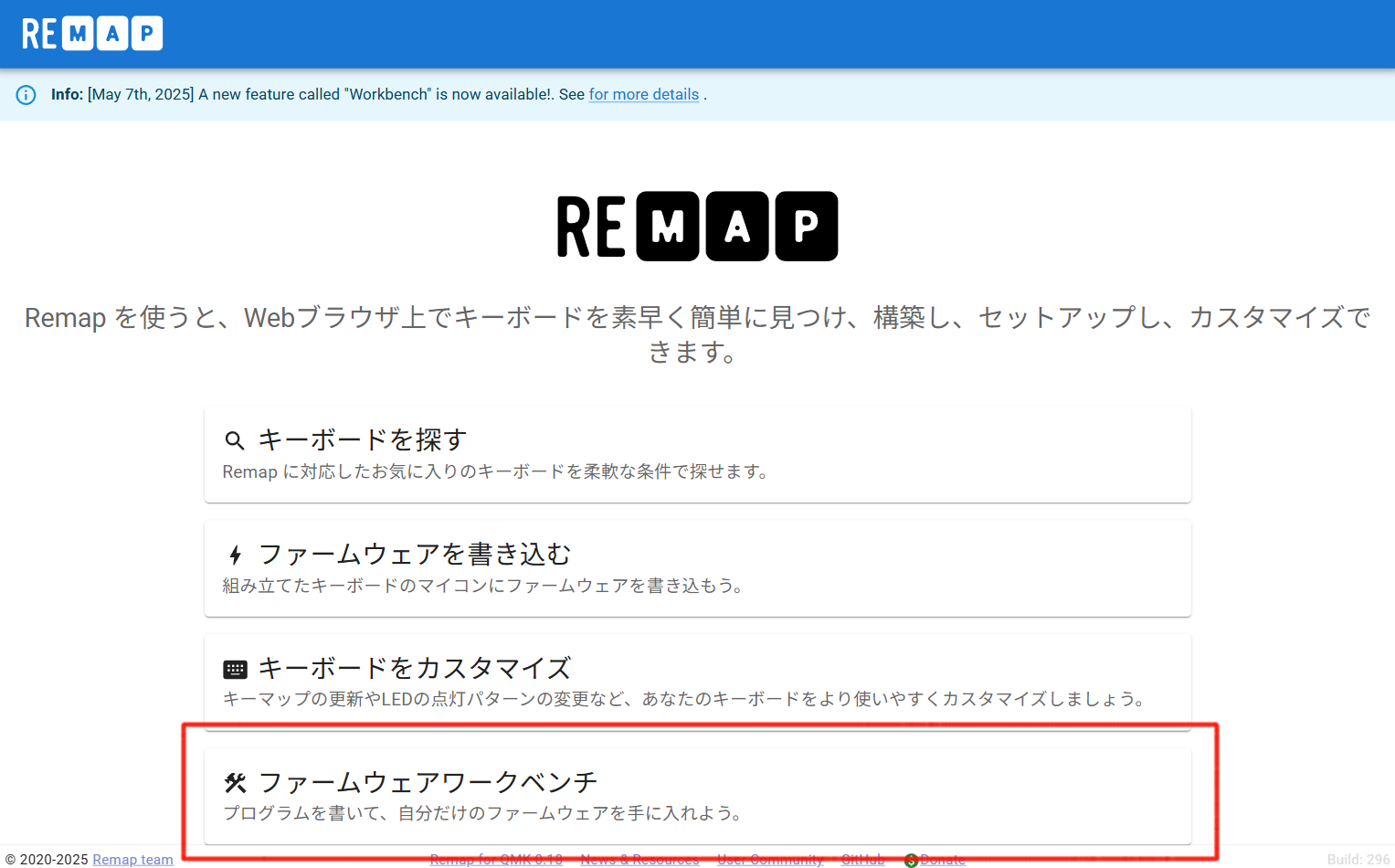The width and height of the screenshot is (1395, 868).
Task: Open the Remap for QMK 0.18 footer link
Action: (x=496, y=860)
